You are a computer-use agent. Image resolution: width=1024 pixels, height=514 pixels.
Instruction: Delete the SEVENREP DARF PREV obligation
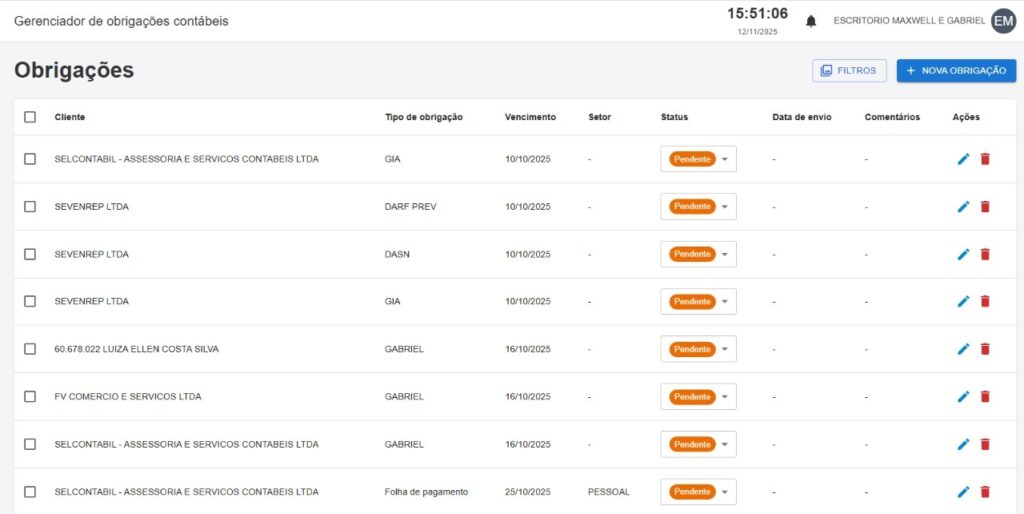(x=985, y=207)
